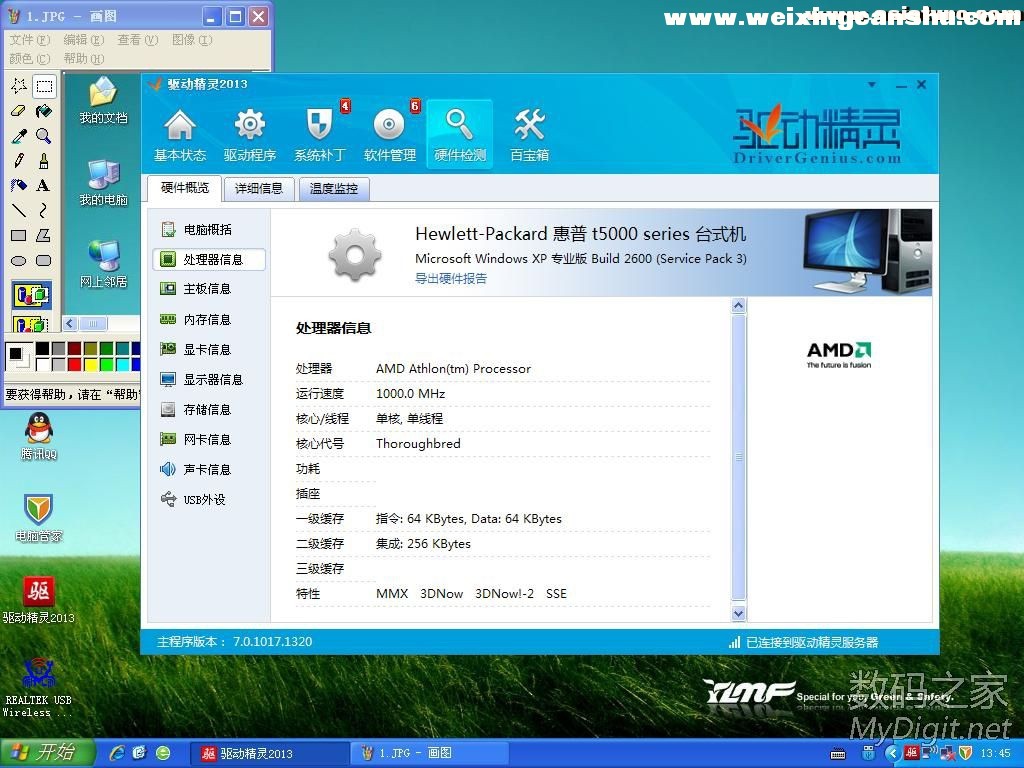Viewport: 1024px width, 768px height.
Task: Switch to the 温度监控 tab
Action: tap(333, 188)
